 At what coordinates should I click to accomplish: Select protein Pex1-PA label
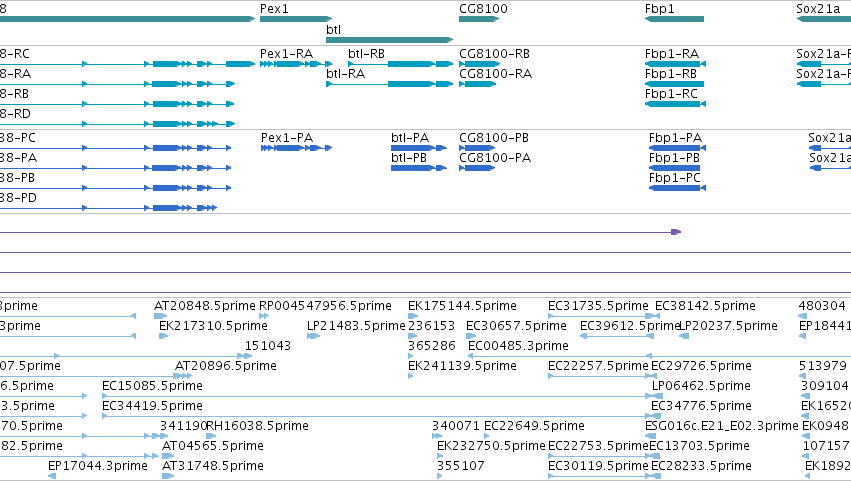[287, 138]
